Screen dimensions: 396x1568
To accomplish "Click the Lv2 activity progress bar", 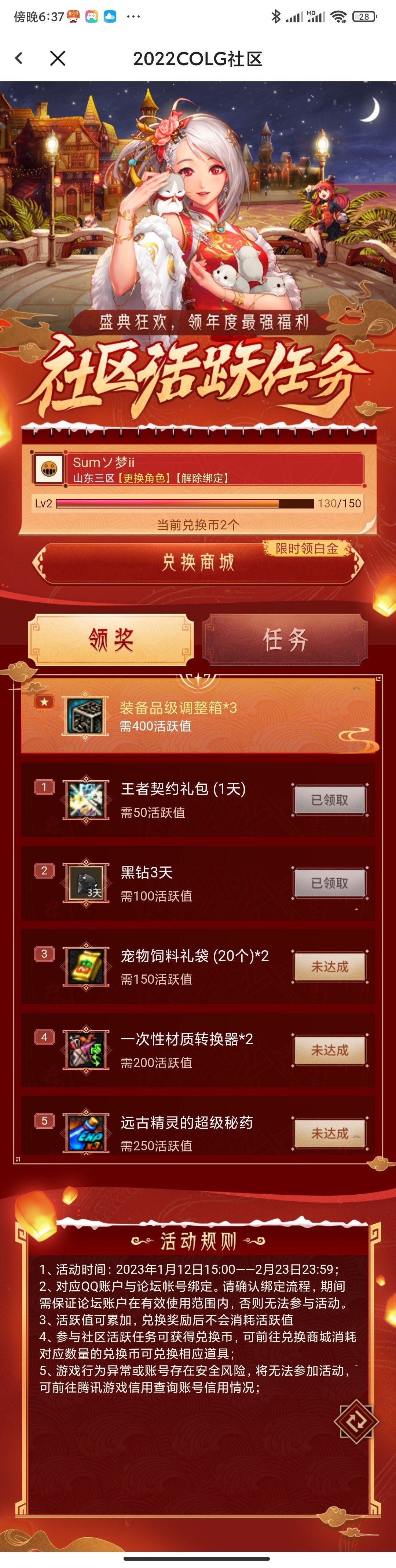I will coord(185,503).
